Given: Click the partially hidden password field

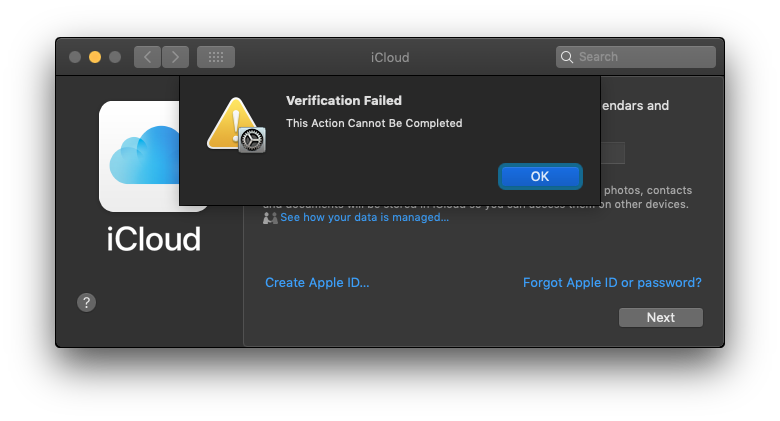Looking at the screenshot, I should coord(614,153).
